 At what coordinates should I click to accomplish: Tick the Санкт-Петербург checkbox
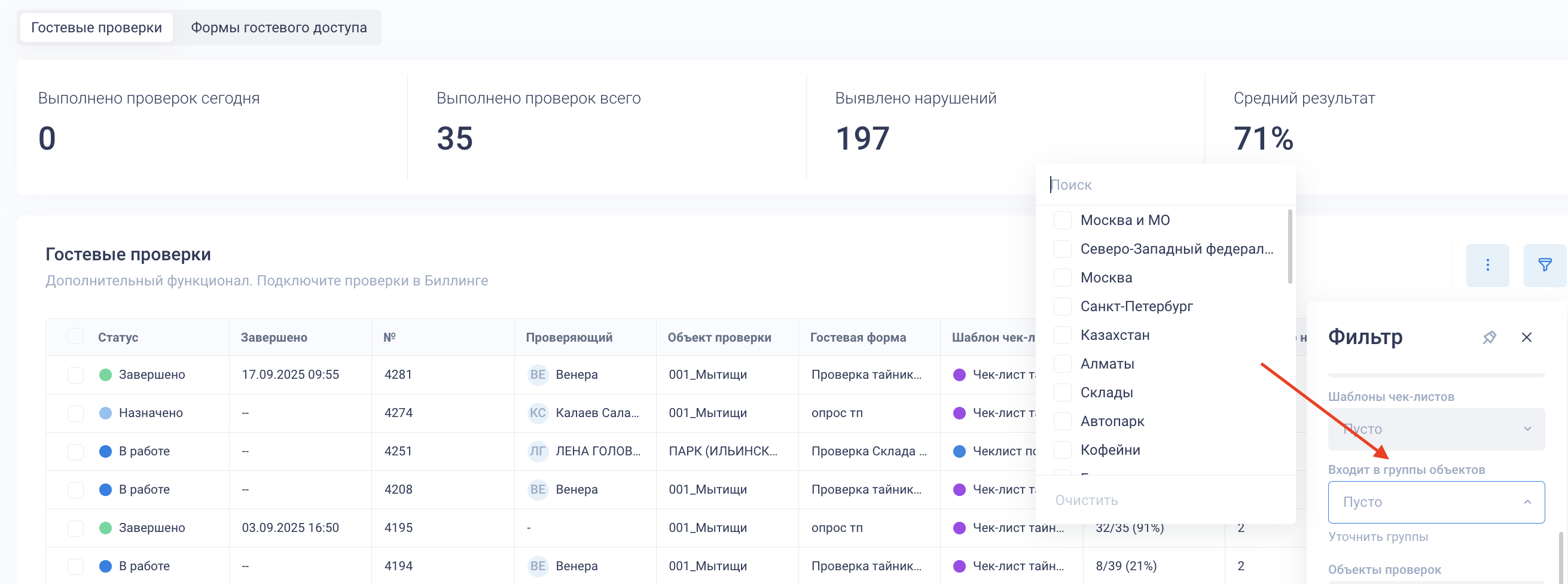pos(1062,306)
